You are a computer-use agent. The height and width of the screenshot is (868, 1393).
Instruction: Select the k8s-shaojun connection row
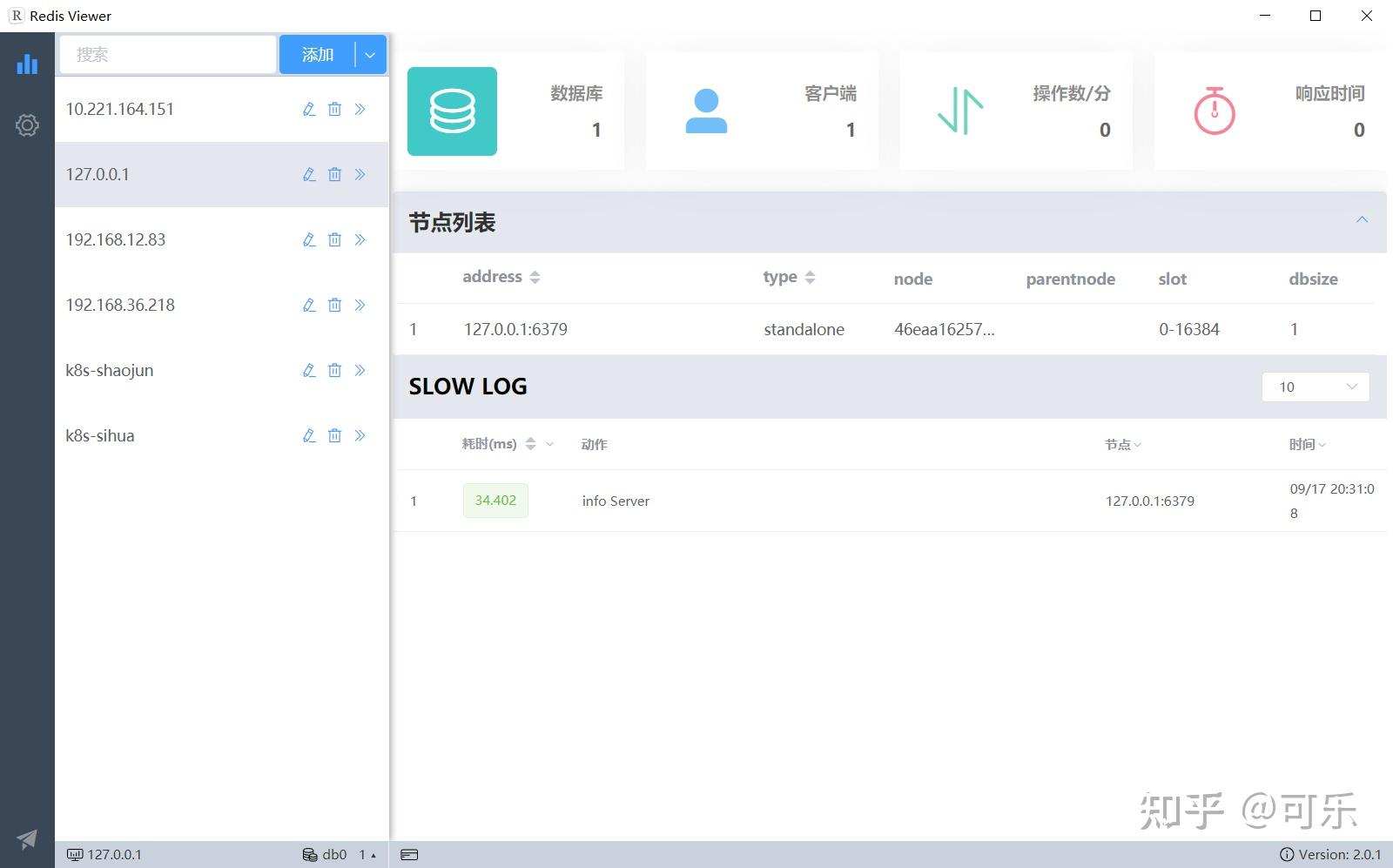[221, 370]
